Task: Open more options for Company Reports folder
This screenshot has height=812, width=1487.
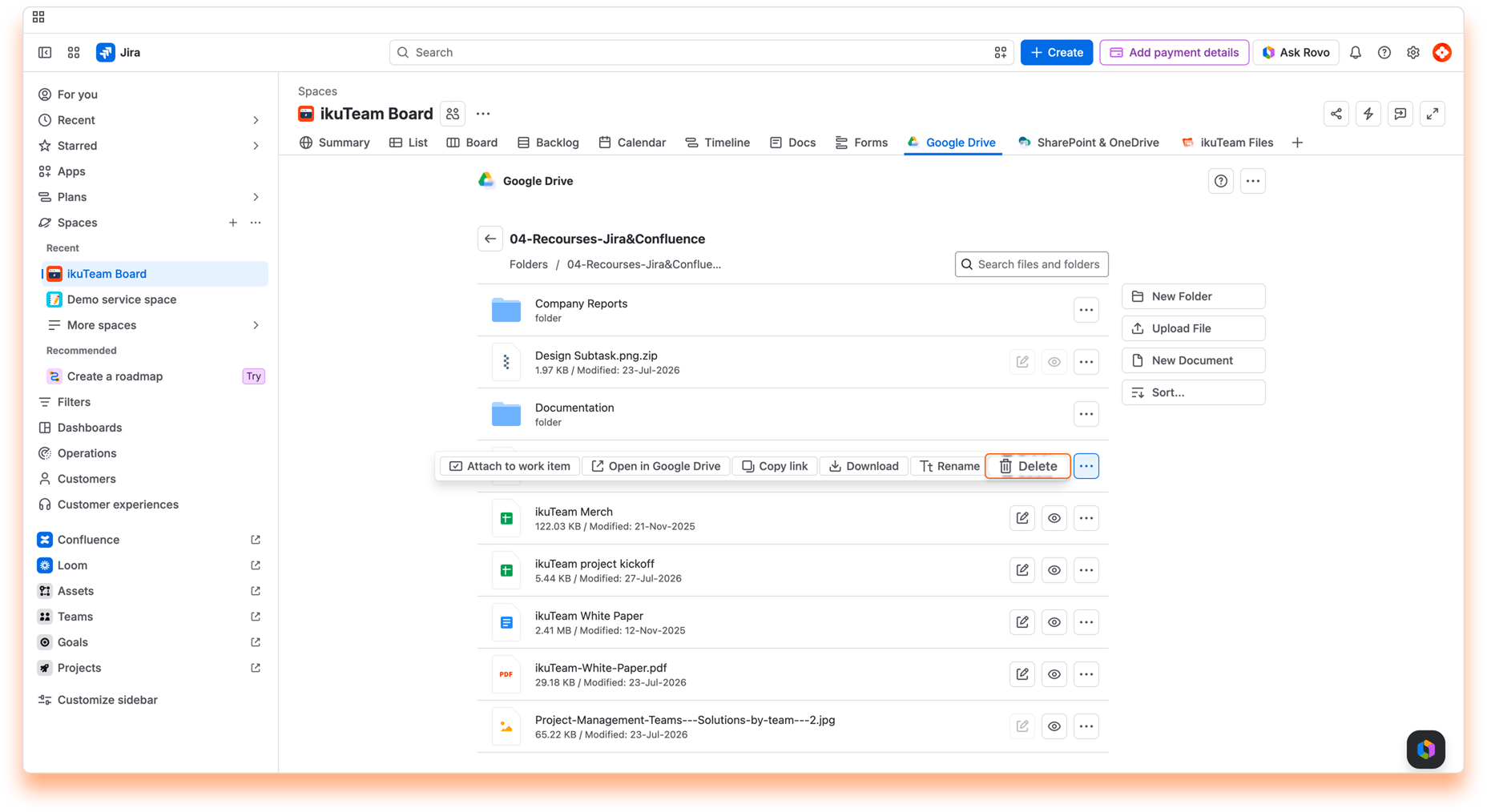Action: (x=1086, y=310)
